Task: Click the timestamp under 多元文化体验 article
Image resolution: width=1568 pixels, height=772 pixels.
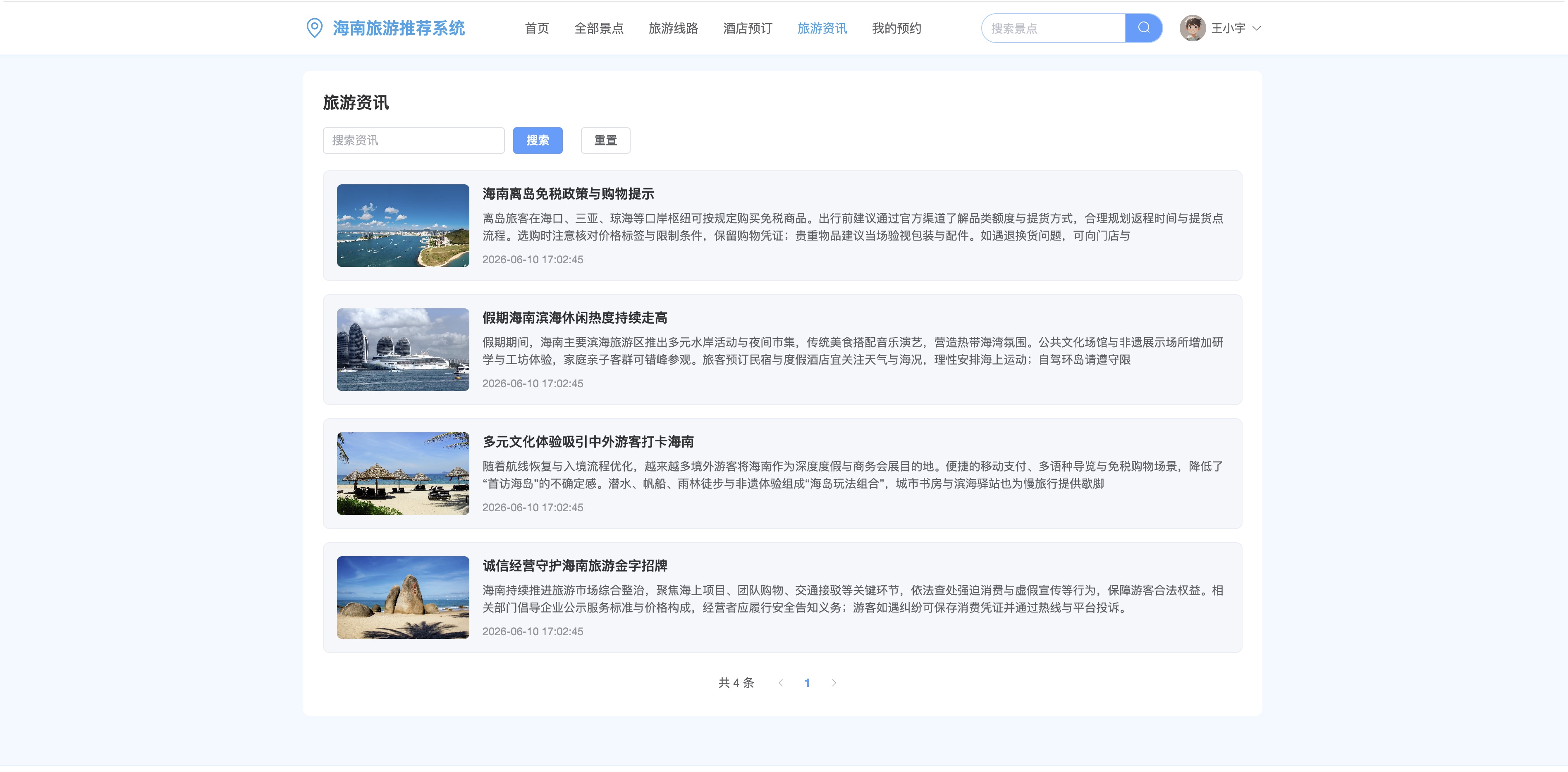Action: [533, 508]
